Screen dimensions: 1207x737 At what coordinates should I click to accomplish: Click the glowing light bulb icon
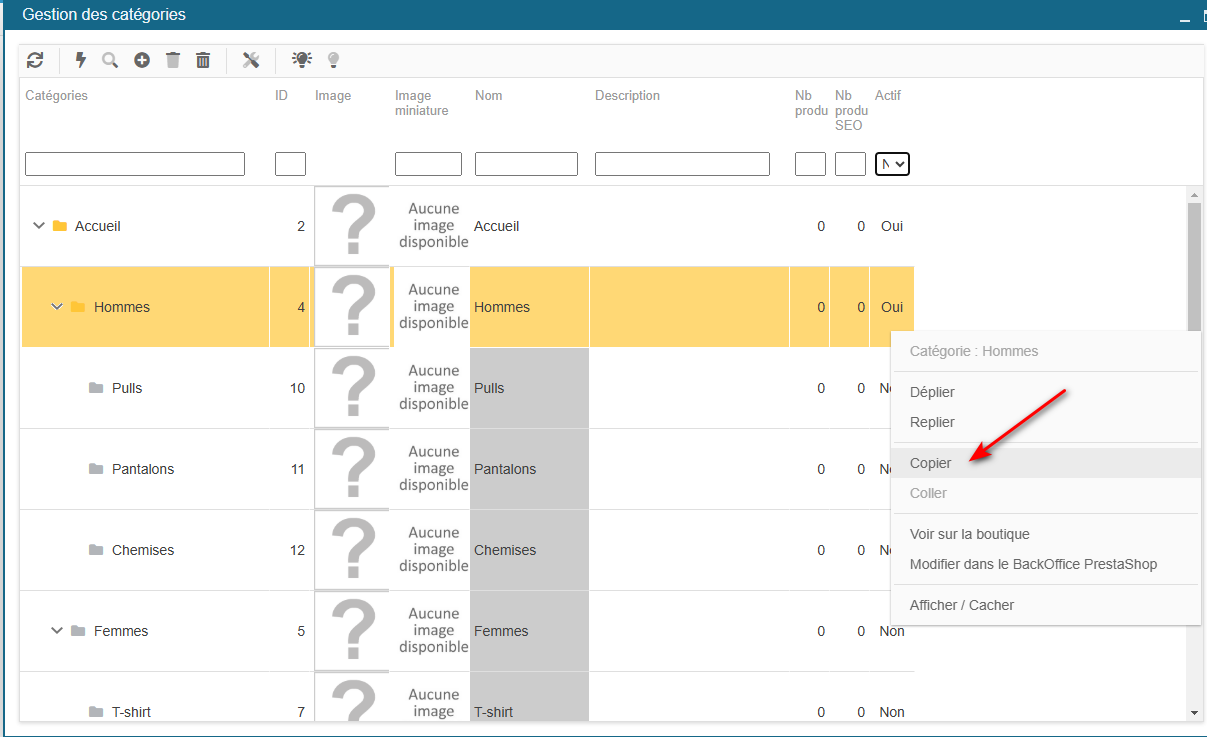pos(301,60)
